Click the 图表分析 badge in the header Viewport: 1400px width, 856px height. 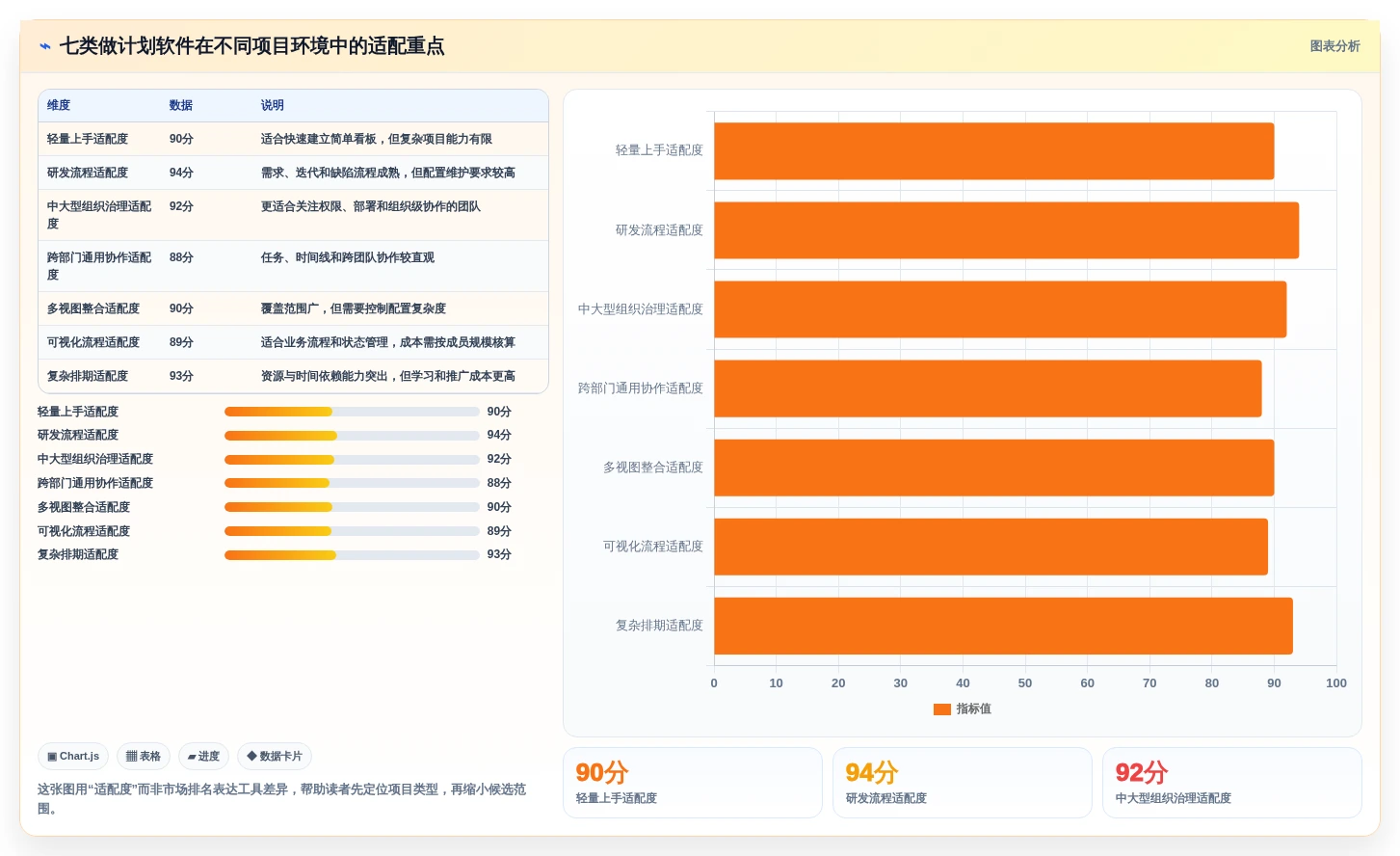point(1334,46)
